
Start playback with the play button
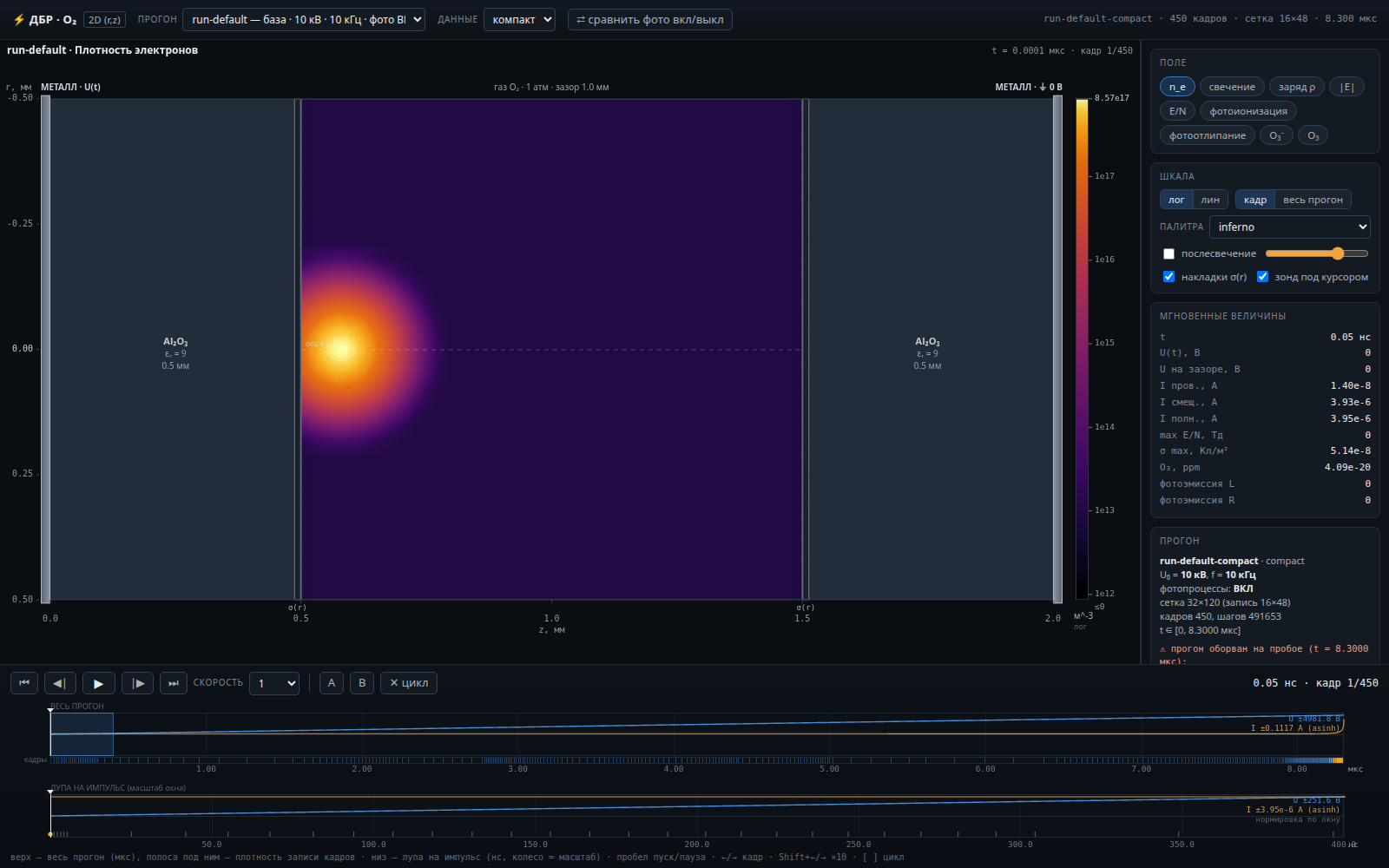(98, 683)
